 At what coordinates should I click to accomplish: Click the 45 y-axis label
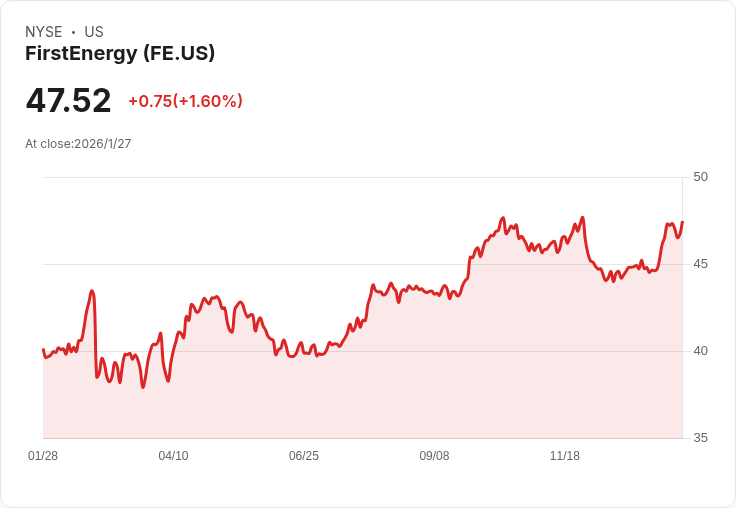click(700, 264)
